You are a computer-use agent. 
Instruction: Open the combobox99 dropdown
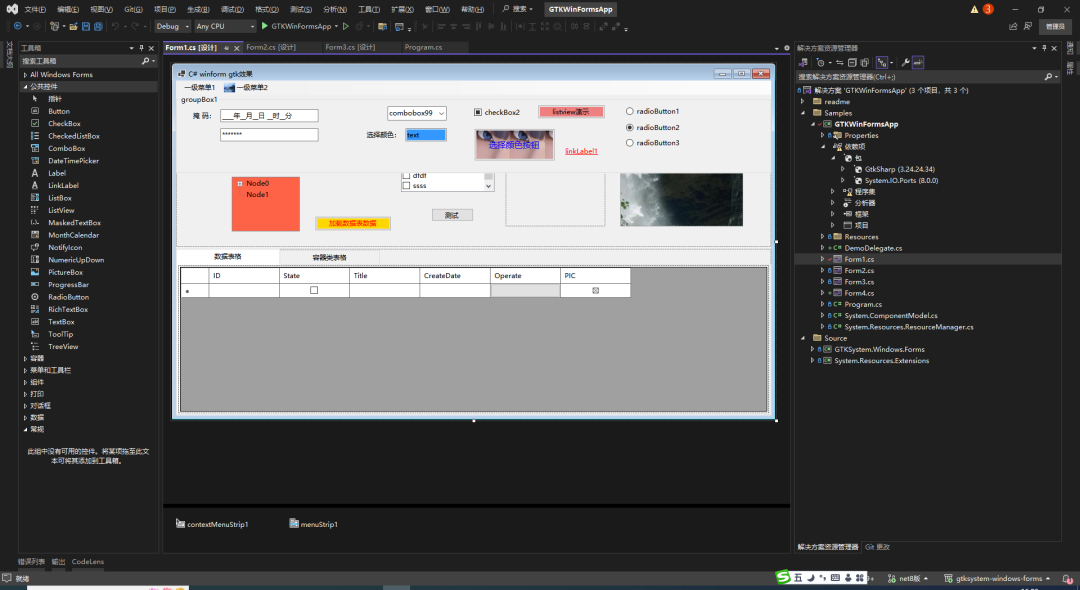[441, 114]
